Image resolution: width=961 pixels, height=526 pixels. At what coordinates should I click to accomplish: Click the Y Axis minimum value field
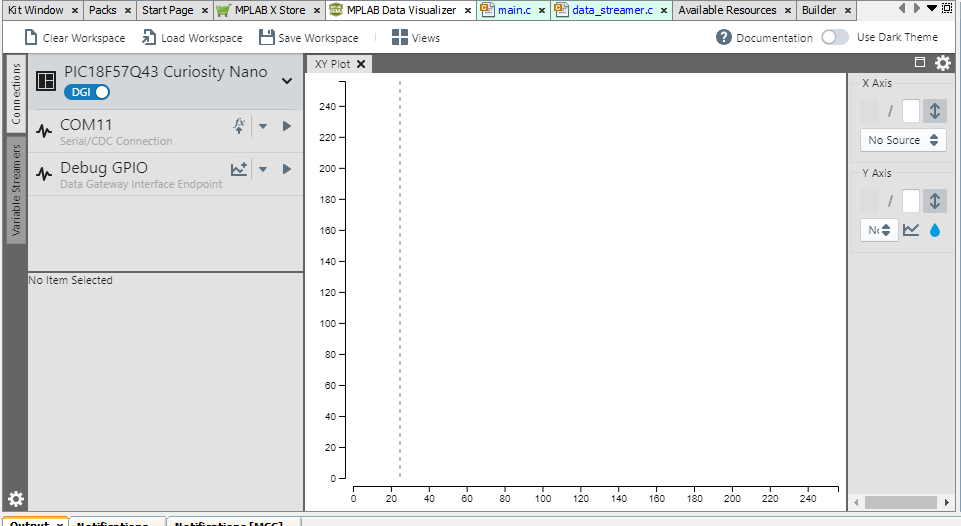869,201
